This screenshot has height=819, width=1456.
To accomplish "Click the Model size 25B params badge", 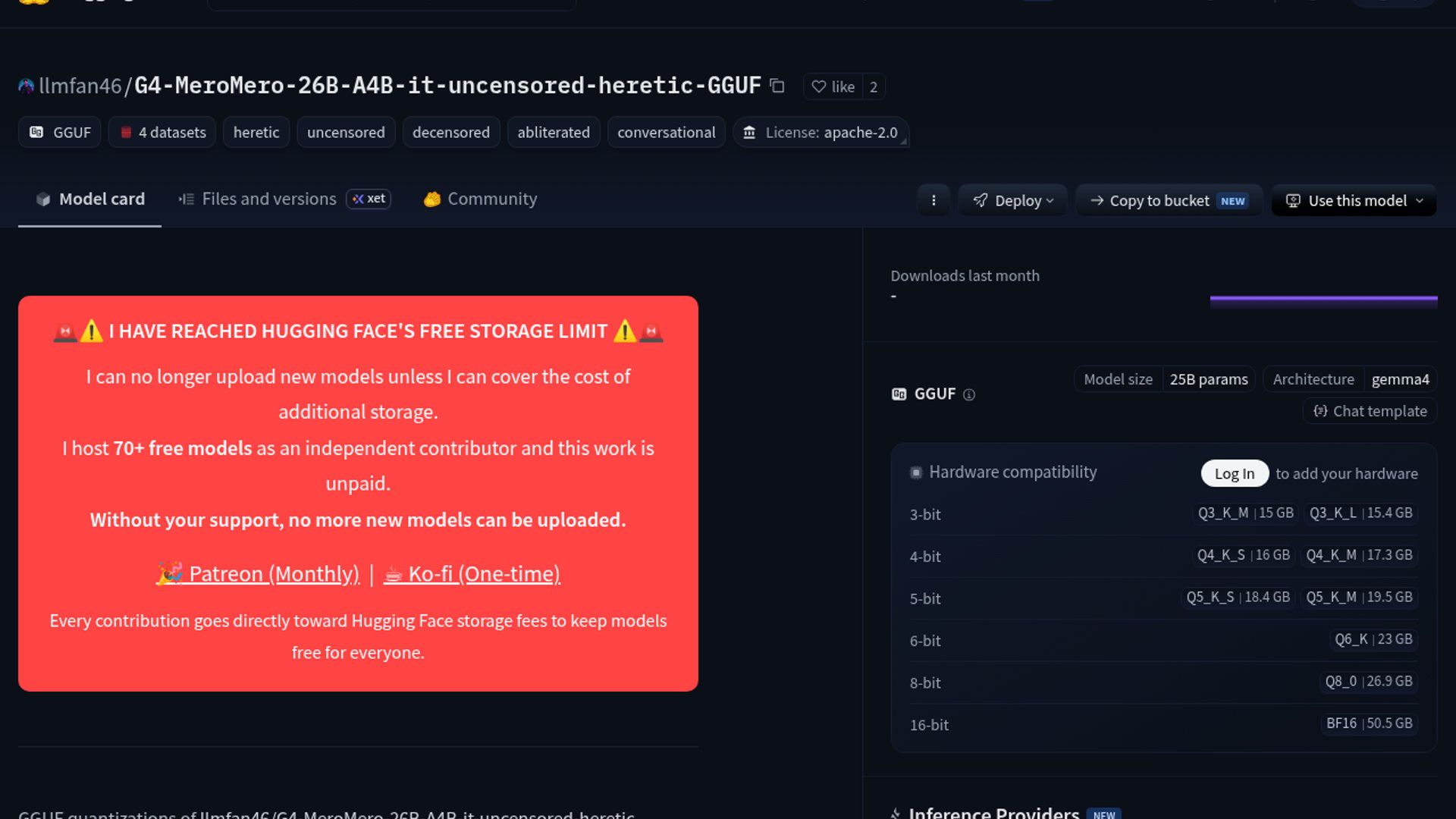I will (1165, 379).
